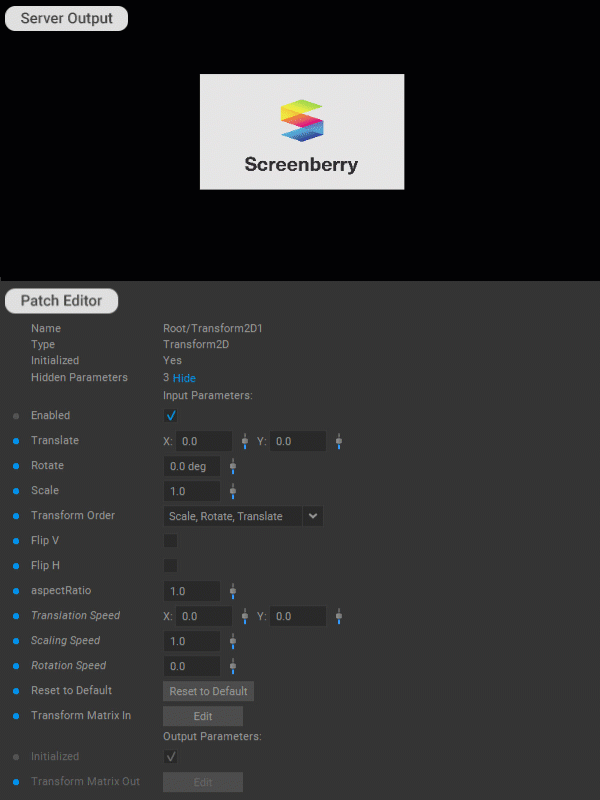The image size is (600, 800).
Task: Click the Translation Speed X slider handle
Action: [x=245, y=616]
